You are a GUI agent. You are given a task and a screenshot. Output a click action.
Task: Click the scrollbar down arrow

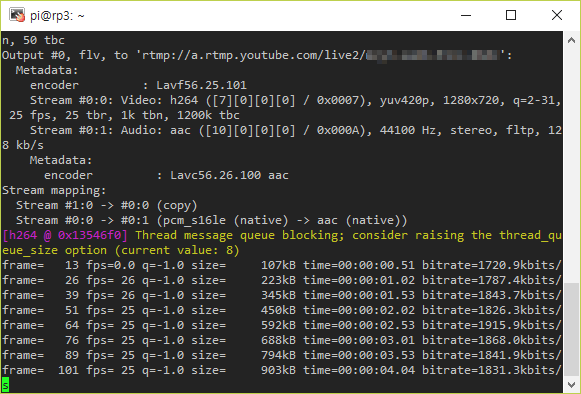tap(571, 384)
